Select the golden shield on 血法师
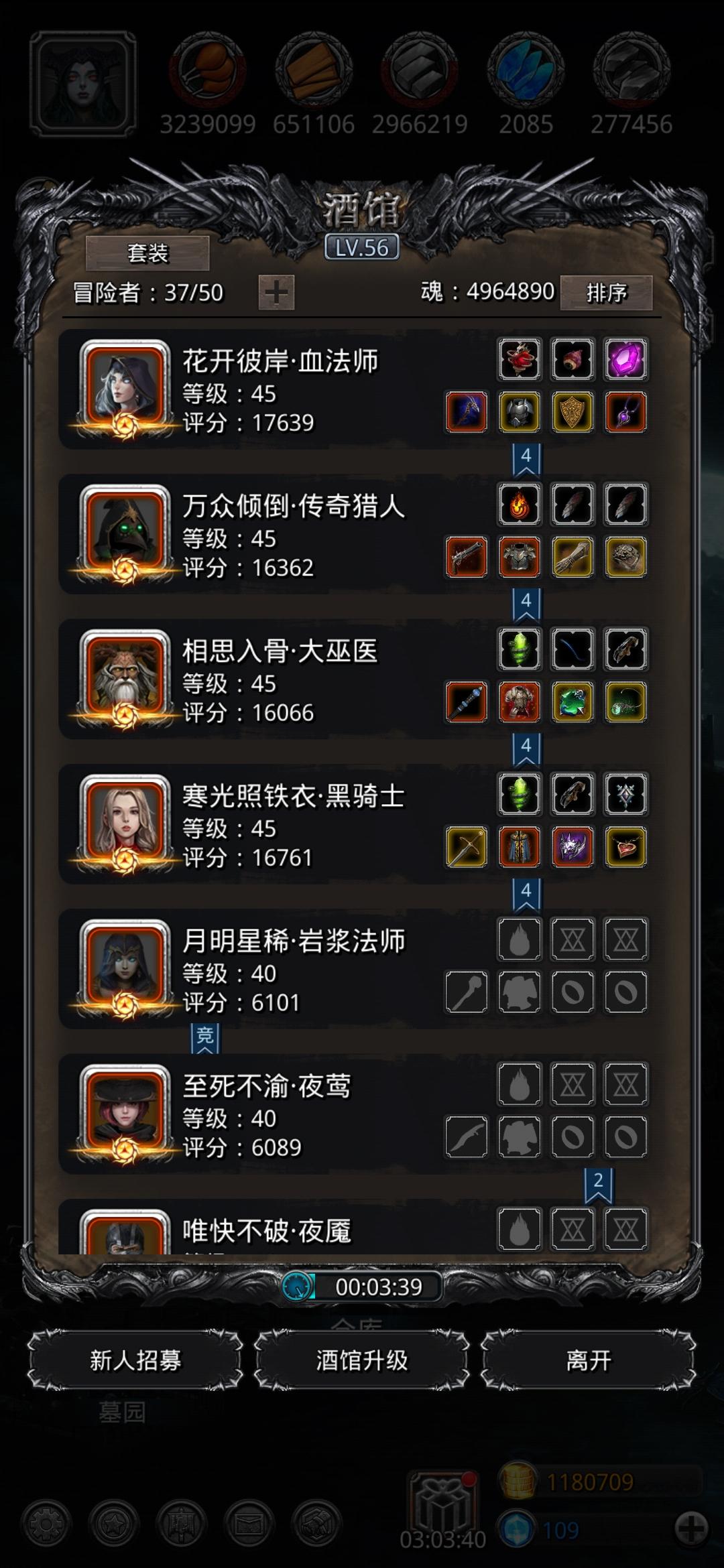The image size is (724, 1568). click(x=572, y=412)
